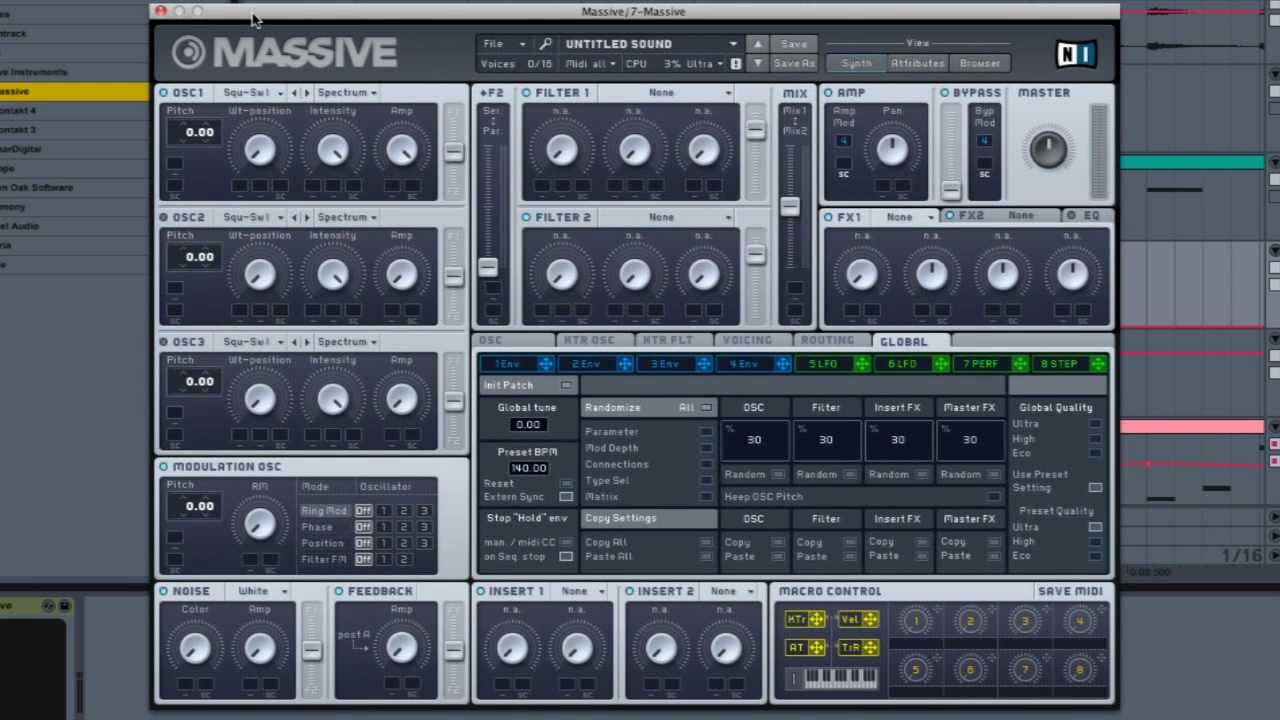This screenshot has width=1280, height=720.
Task: Click the Noise level fader handle
Action: (x=312, y=651)
